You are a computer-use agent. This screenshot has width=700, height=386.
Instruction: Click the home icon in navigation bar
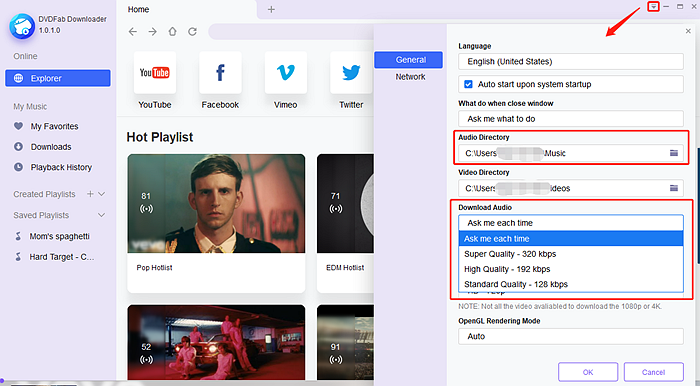coord(172,31)
